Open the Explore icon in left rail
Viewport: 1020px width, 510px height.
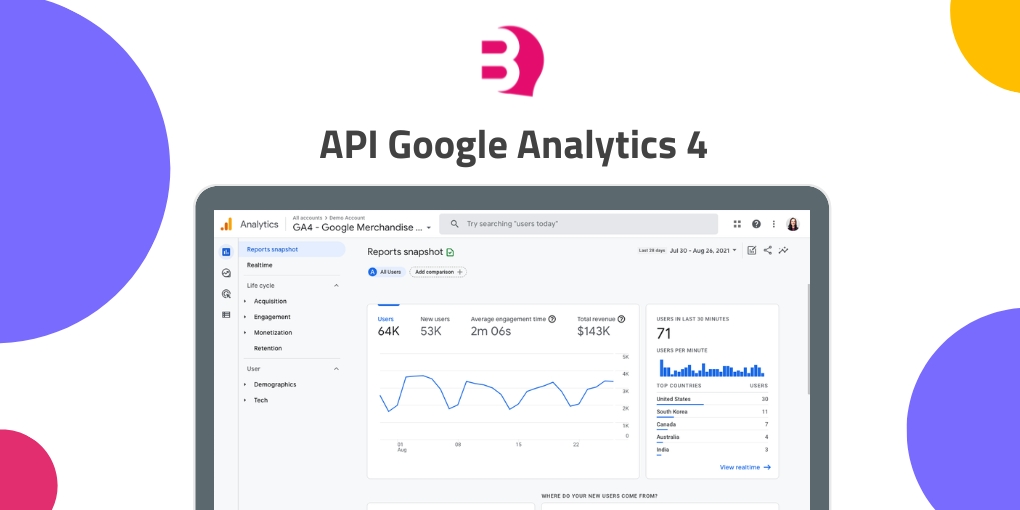click(x=226, y=273)
